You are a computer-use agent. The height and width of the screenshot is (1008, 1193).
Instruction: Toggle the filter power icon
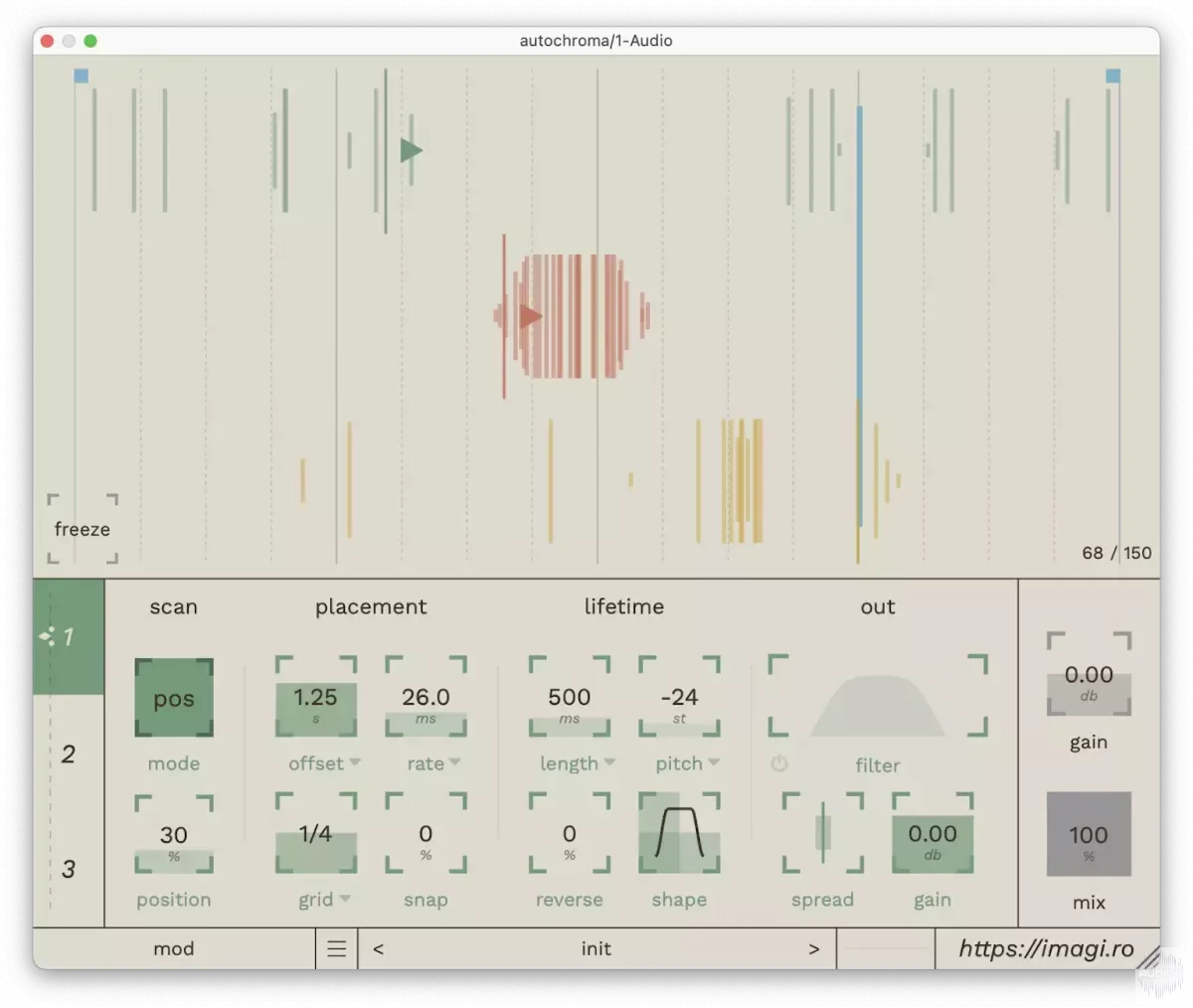pyautogui.click(x=778, y=764)
